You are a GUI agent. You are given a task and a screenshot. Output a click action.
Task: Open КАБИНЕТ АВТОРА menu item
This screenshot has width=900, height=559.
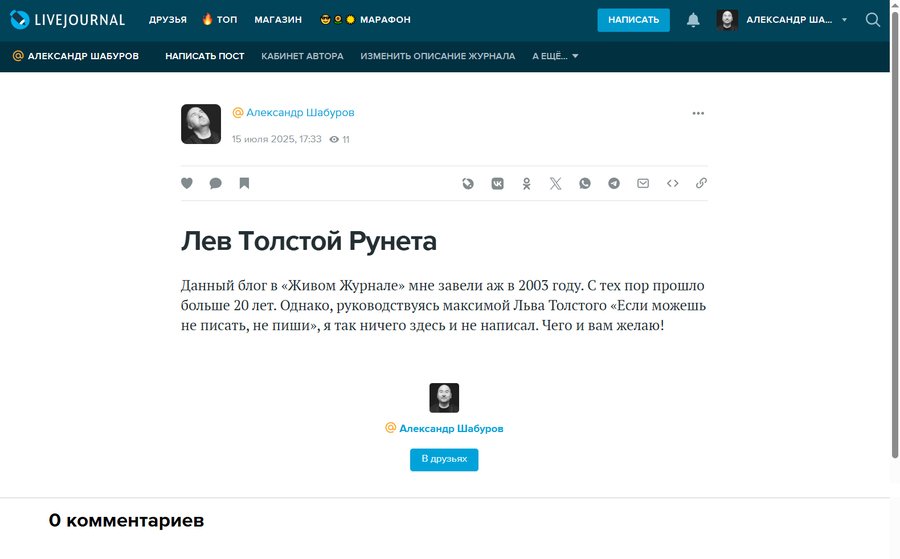[302, 56]
